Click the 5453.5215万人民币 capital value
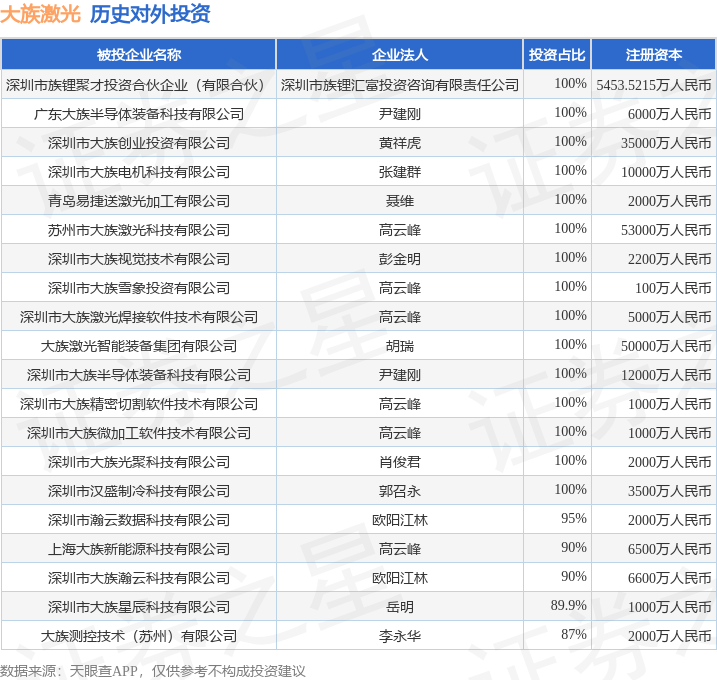717x680 pixels. click(653, 85)
